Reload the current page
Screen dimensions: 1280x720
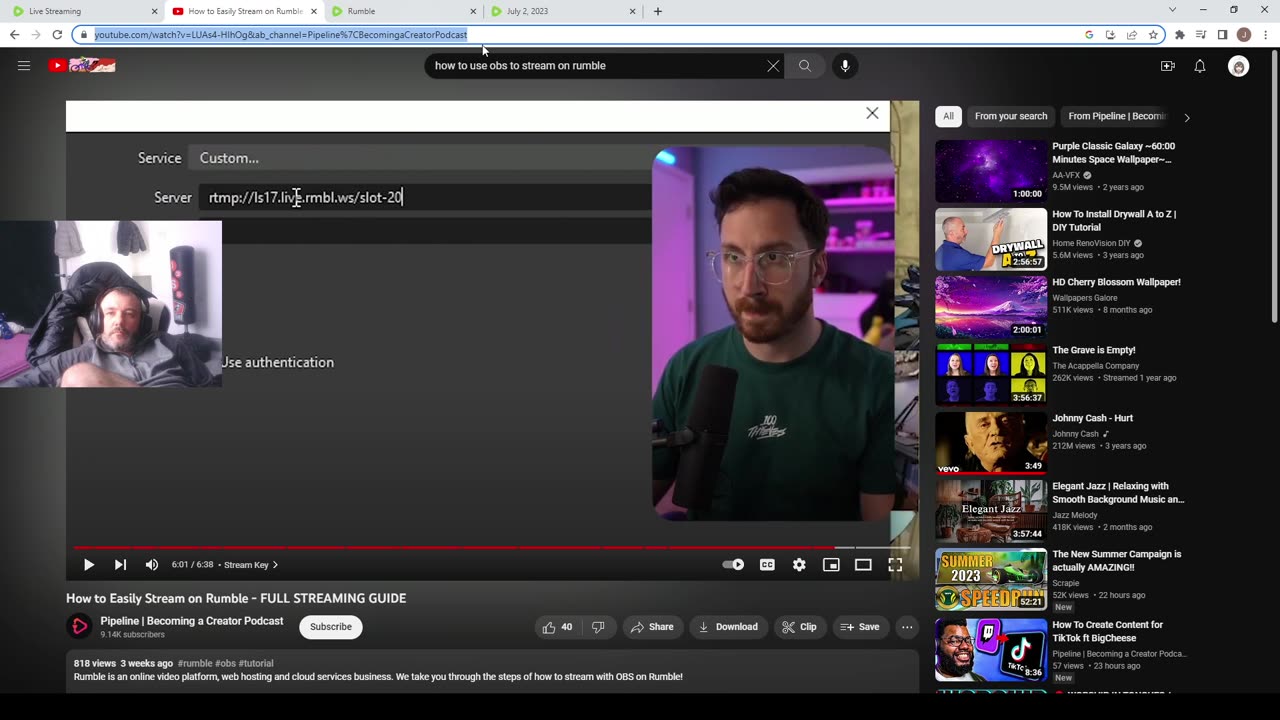point(57,35)
